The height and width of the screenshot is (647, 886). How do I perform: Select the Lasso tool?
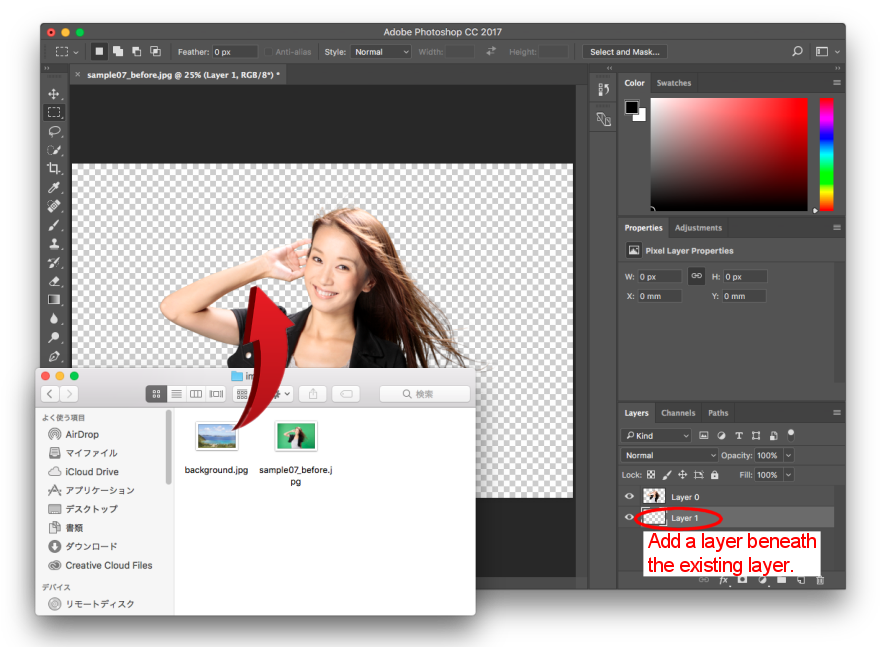(54, 131)
